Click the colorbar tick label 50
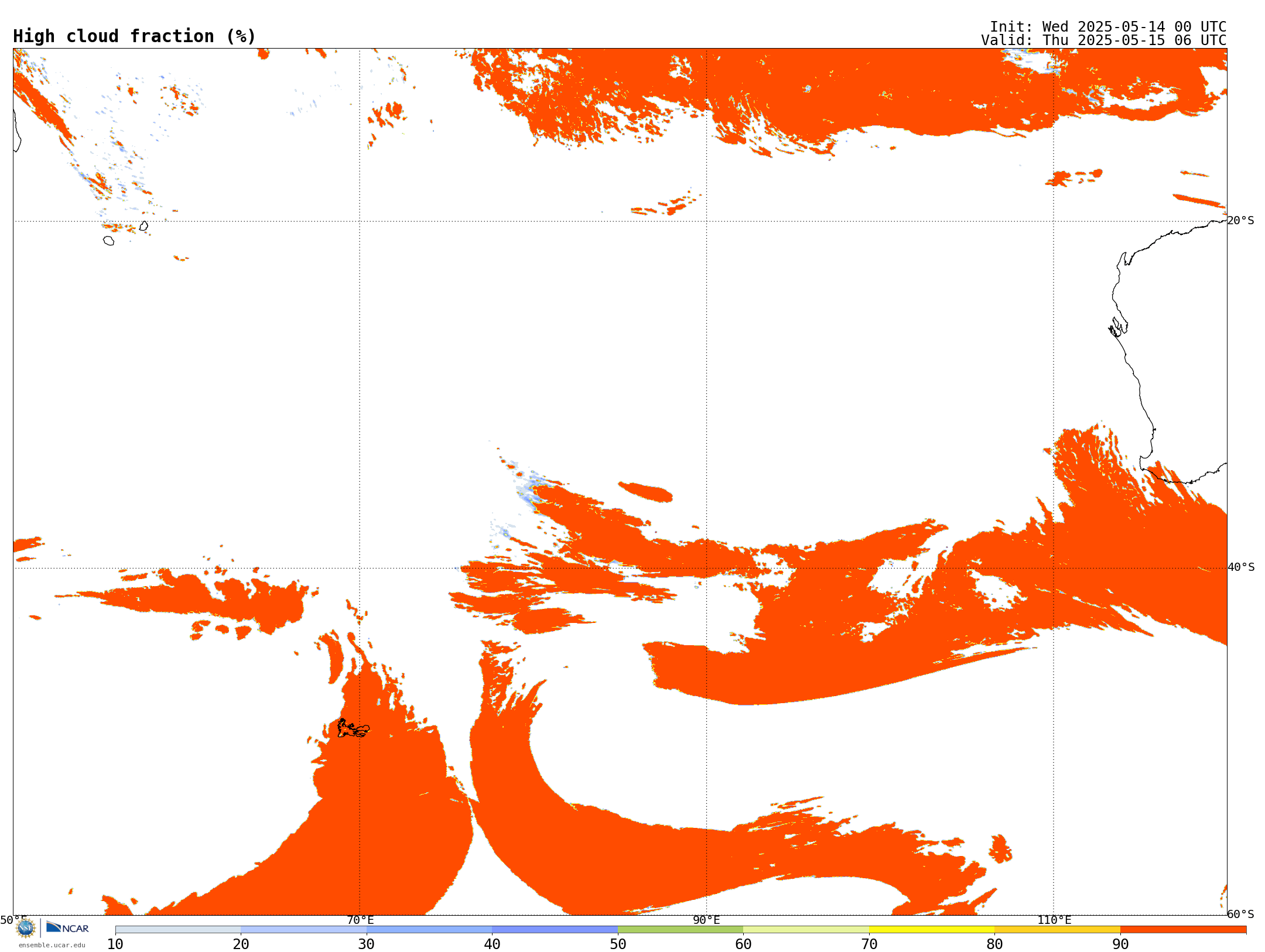This screenshot has width=1265, height=952. (x=618, y=944)
